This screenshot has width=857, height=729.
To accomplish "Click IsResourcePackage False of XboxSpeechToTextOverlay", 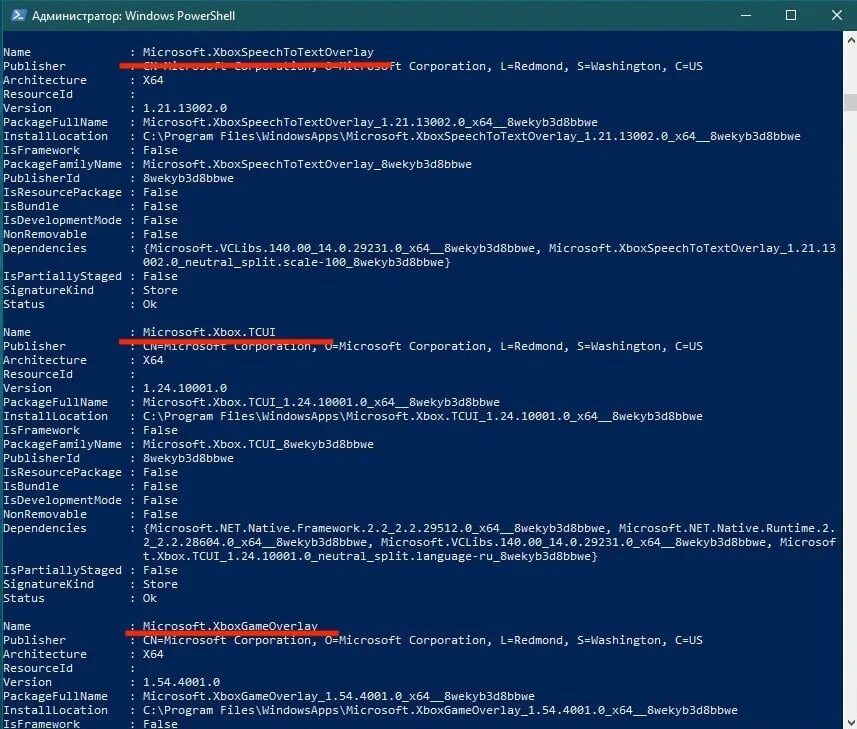I will (x=160, y=192).
